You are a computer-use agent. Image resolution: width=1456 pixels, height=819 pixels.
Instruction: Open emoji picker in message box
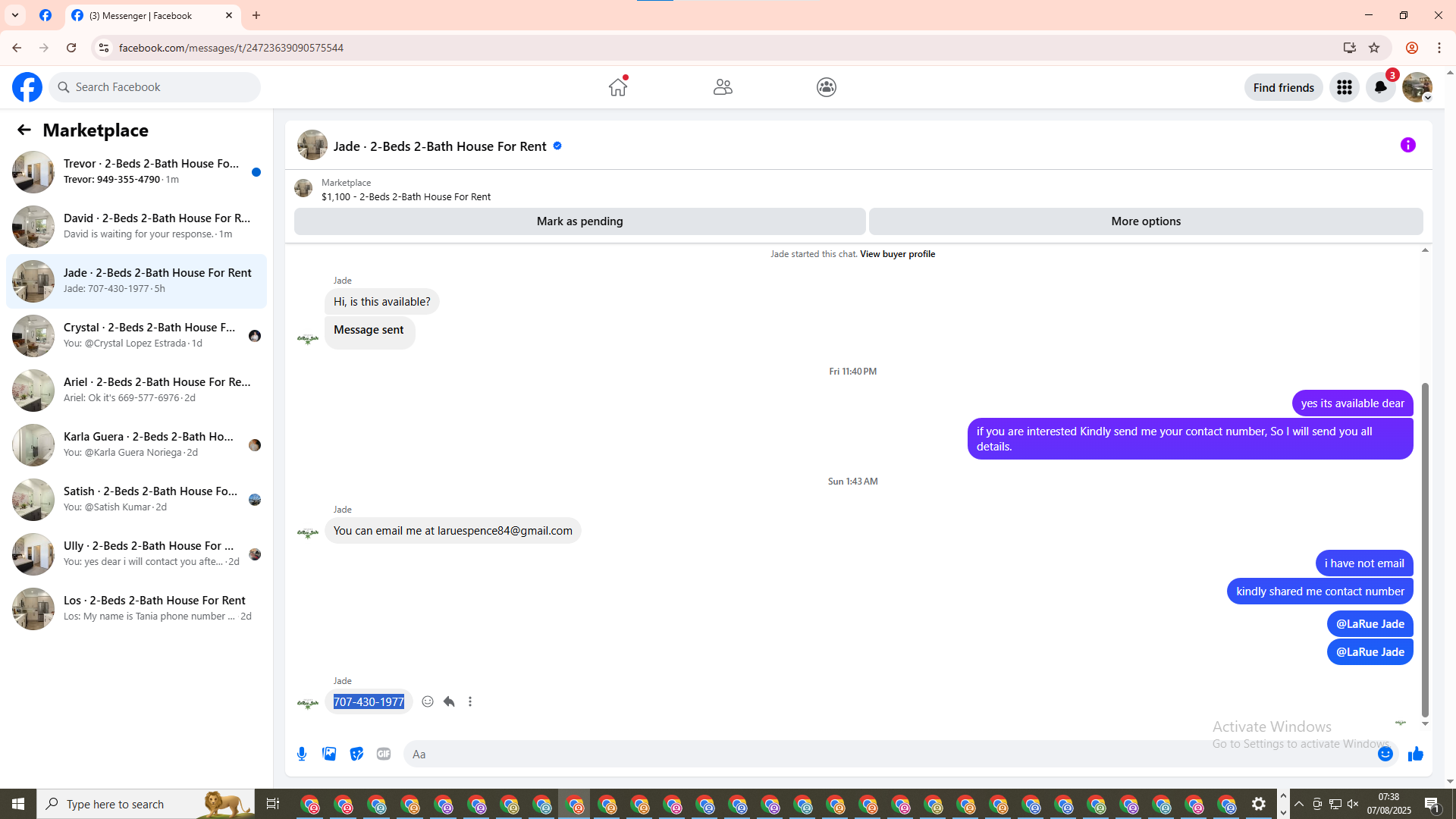click(1385, 754)
